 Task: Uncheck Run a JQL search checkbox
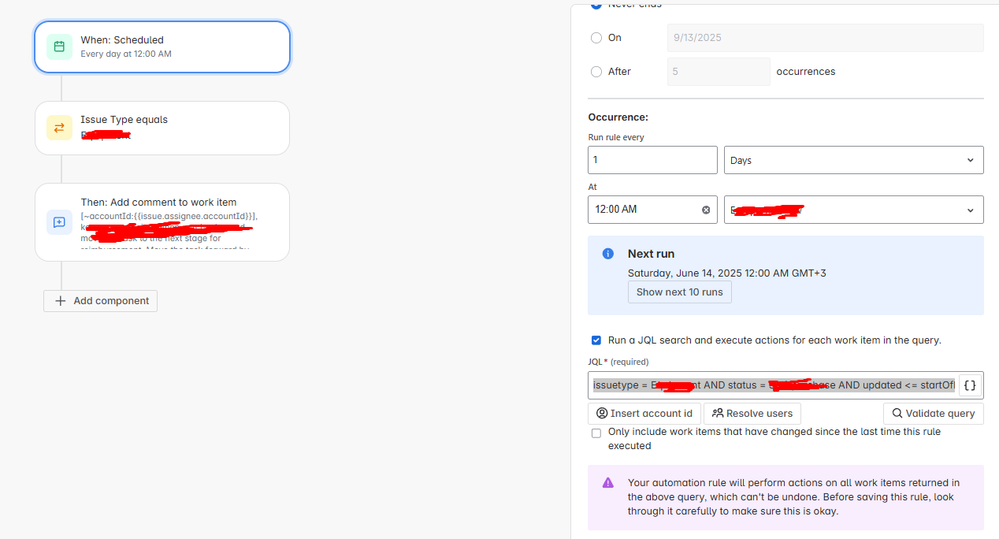[x=596, y=340]
